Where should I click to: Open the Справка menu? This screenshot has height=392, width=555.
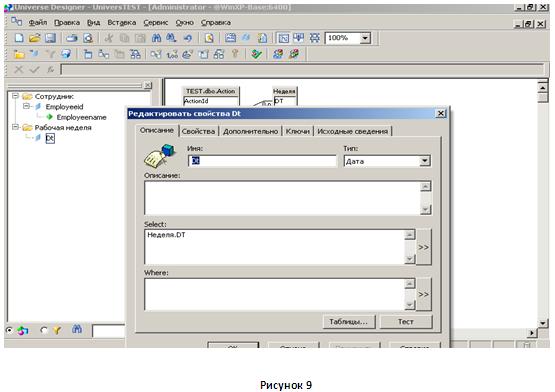pos(216,23)
